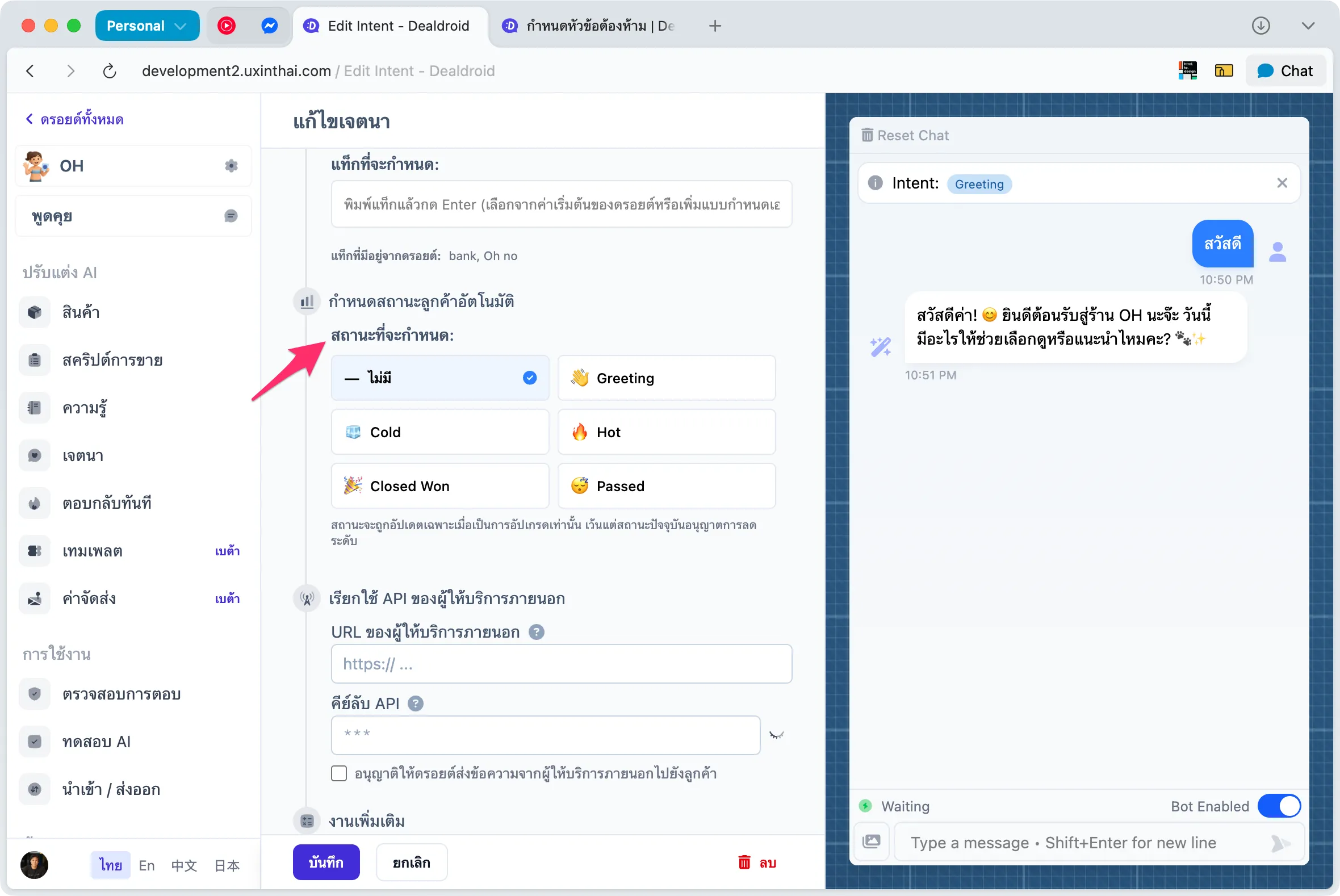Click the settings gear next to OH profile
This screenshot has width=1340, height=896.
[231, 166]
